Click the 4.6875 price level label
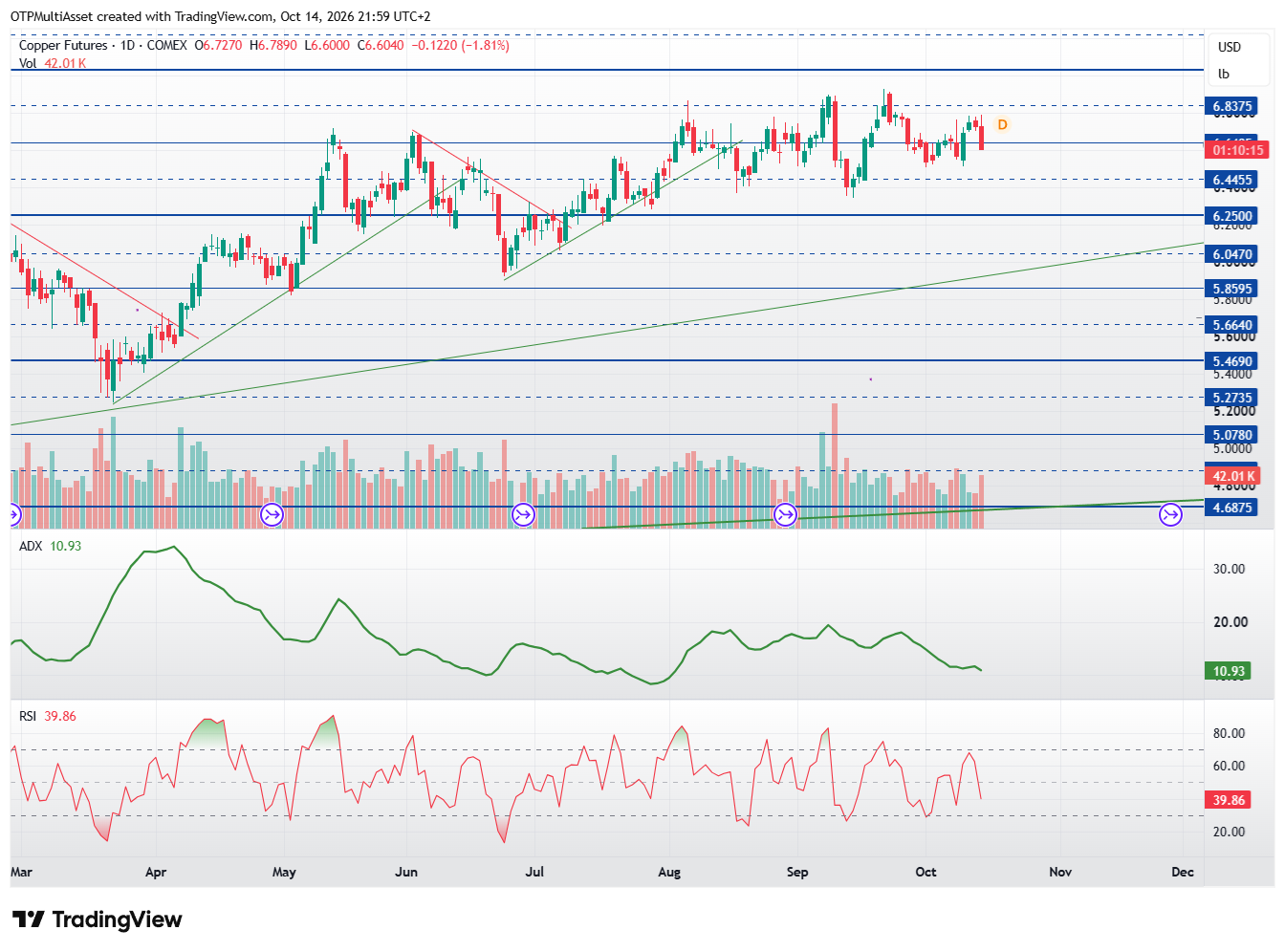Image resolution: width=1285 pixels, height=952 pixels. coord(1231,508)
